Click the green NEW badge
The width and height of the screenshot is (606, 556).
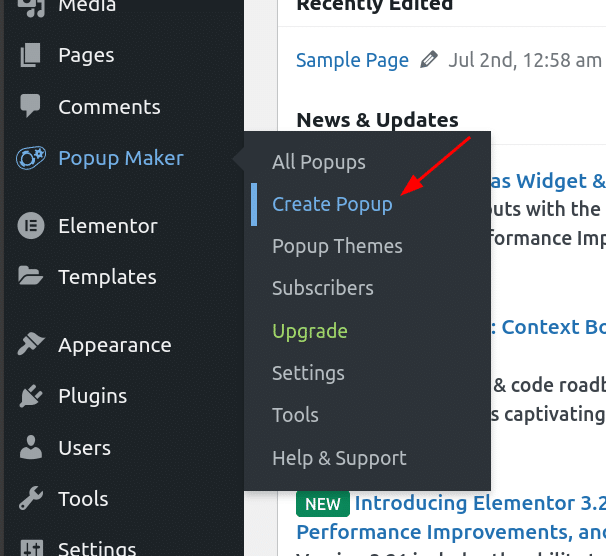coord(323,504)
